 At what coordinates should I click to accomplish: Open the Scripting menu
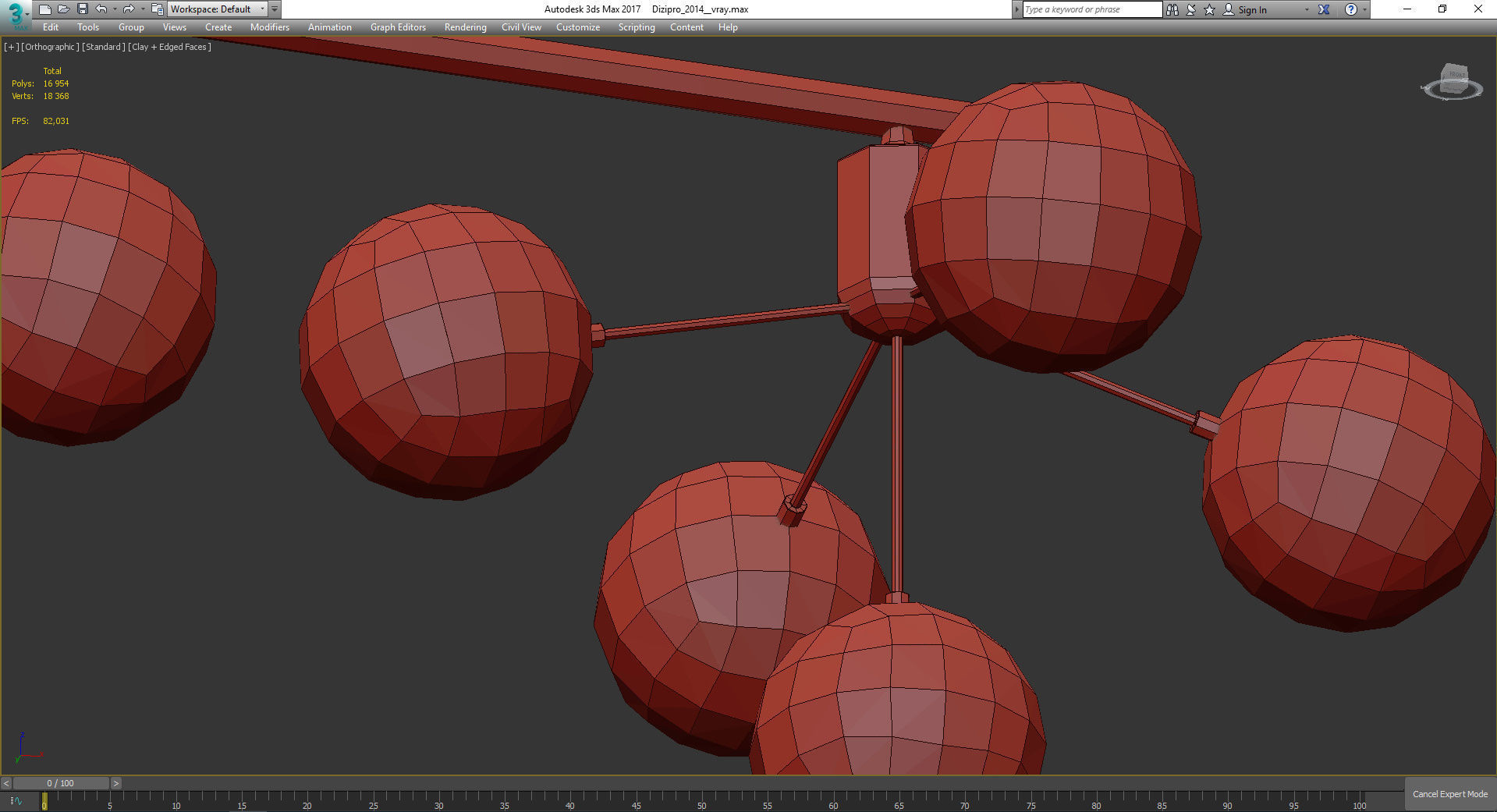click(637, 27)
